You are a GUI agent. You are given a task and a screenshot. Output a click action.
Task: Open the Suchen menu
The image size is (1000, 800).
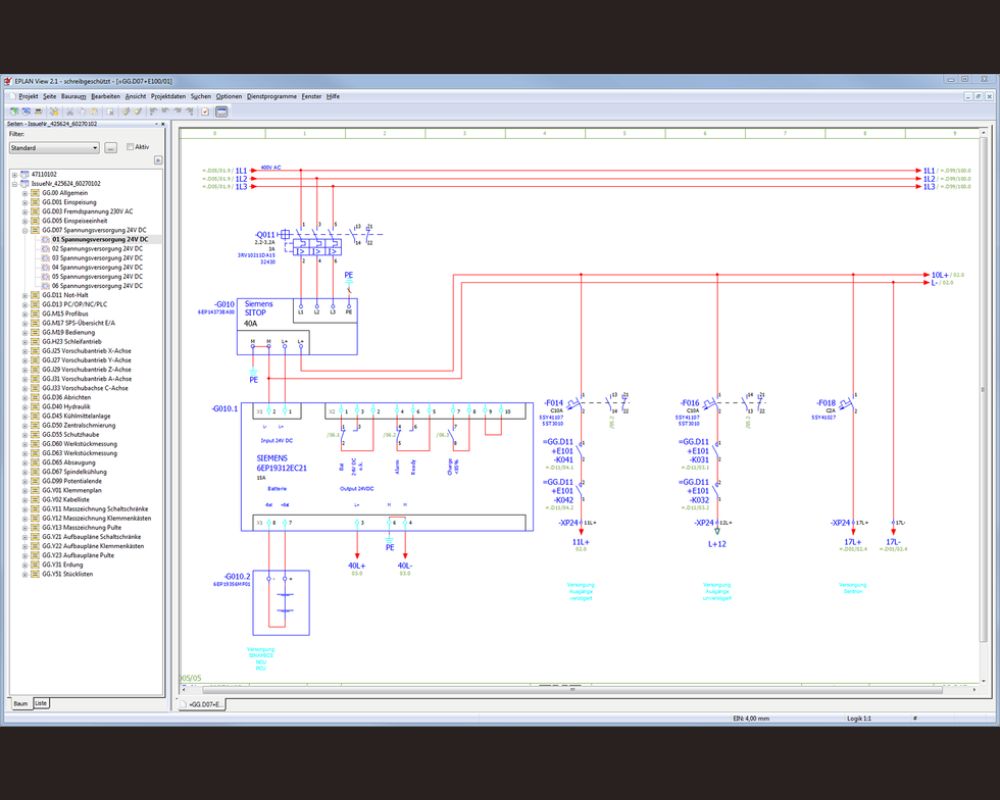pos(199,96)
